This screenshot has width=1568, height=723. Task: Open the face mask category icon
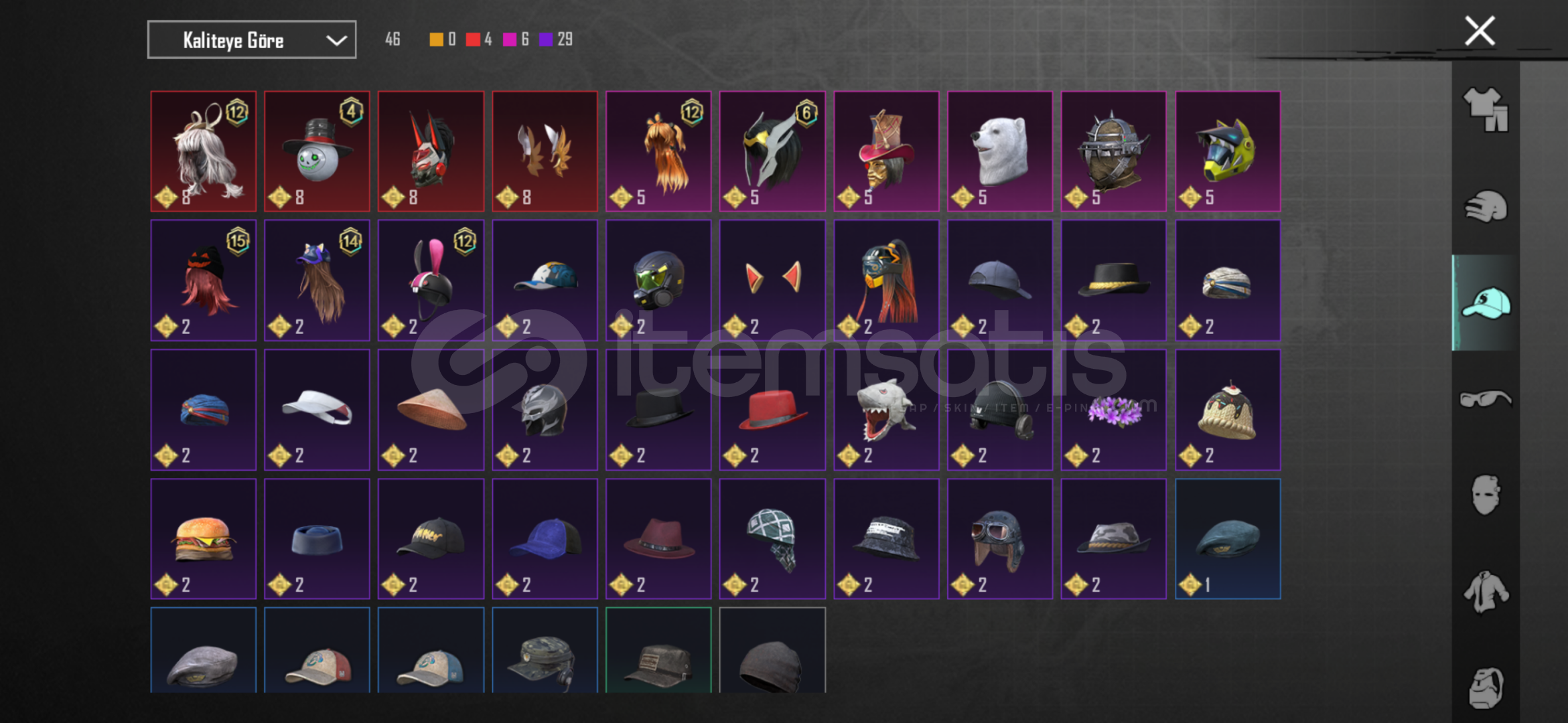click(x=1486, y=495)
